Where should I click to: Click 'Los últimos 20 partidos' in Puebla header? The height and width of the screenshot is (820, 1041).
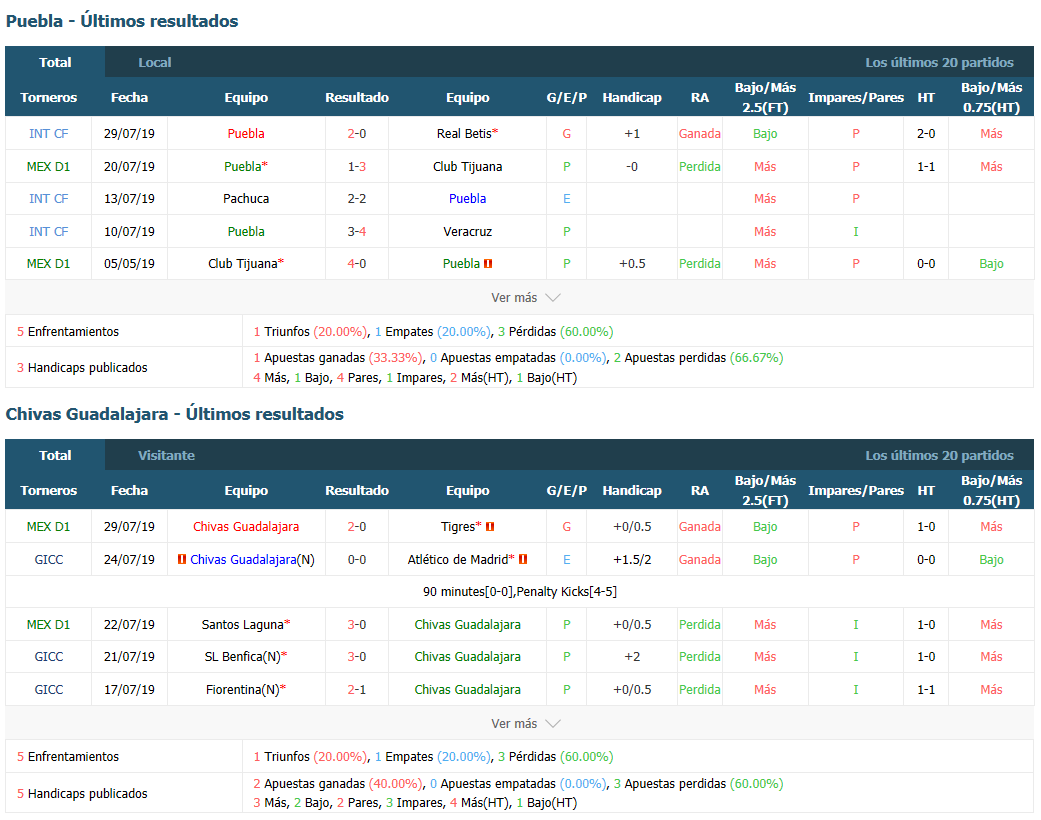(939, 62)
